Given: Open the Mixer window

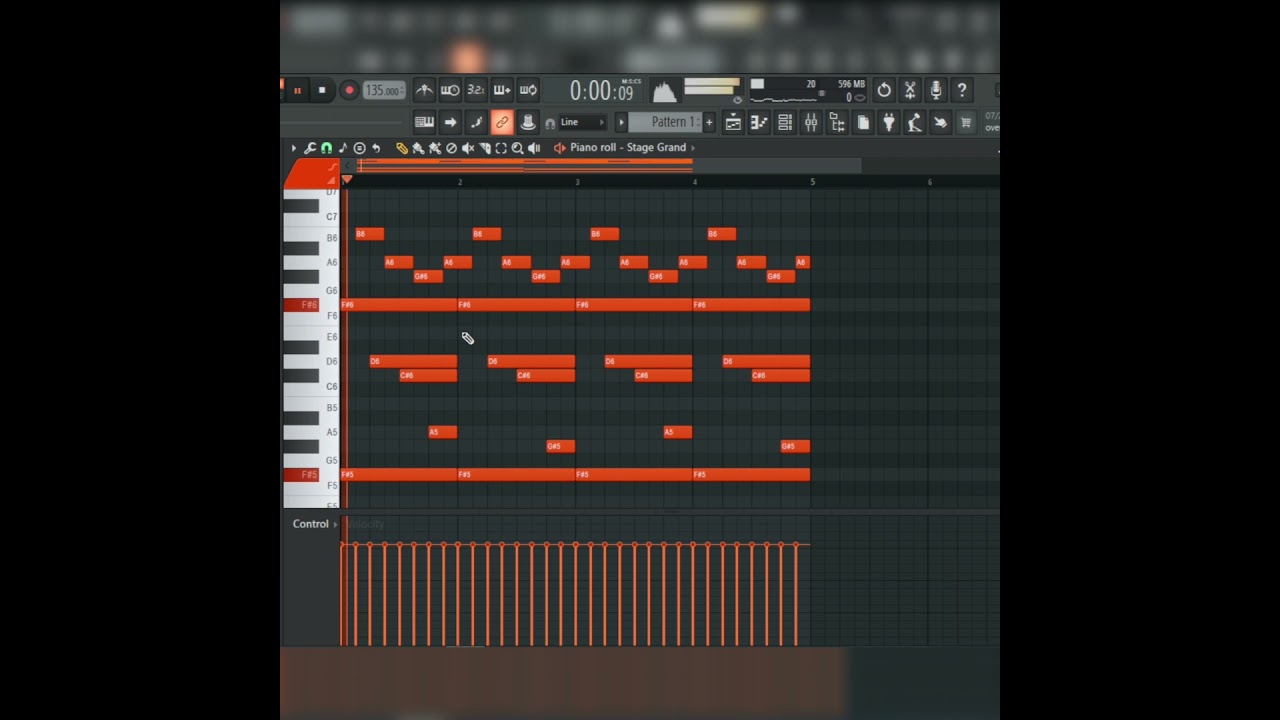Looking at the screenshot, I should [811, 122].
